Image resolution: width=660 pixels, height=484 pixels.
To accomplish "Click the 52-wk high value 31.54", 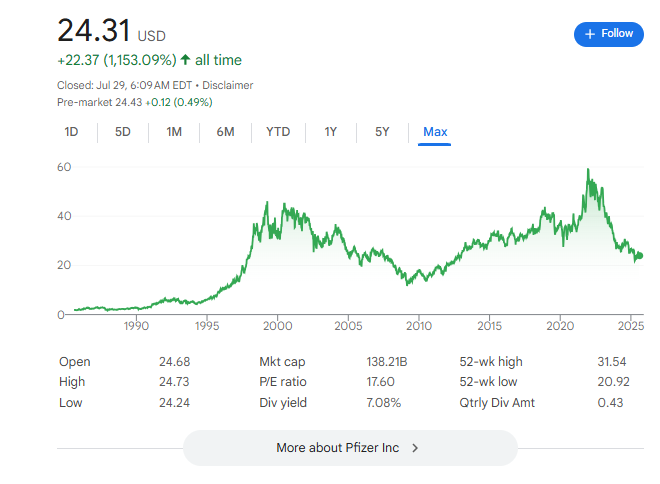I will pos(612,362).
